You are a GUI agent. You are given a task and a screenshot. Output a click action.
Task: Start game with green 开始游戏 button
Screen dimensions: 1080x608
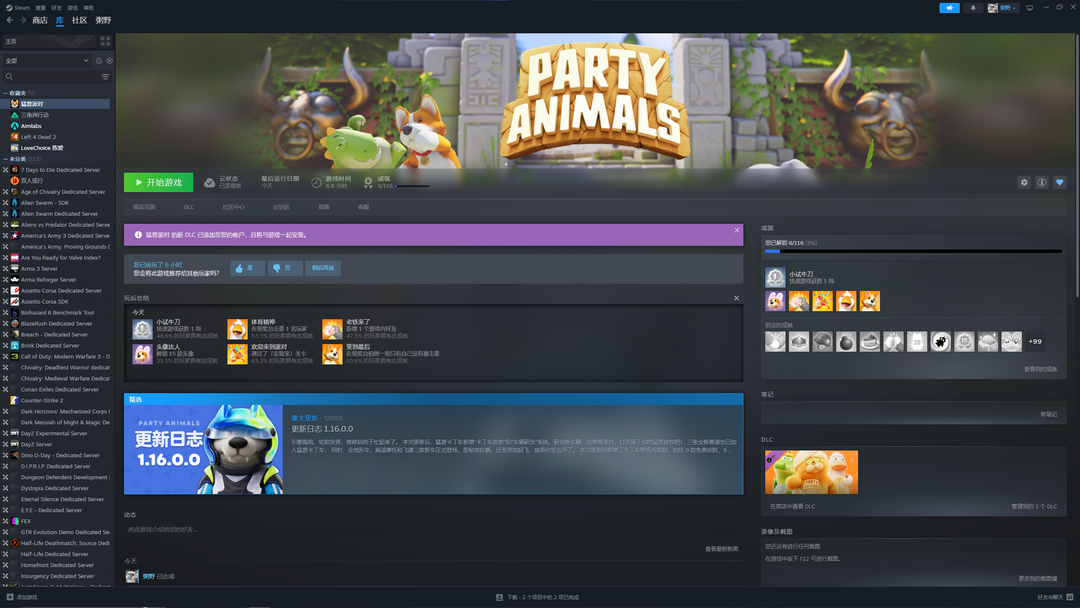pyautogui.click(x=158, y=182)
